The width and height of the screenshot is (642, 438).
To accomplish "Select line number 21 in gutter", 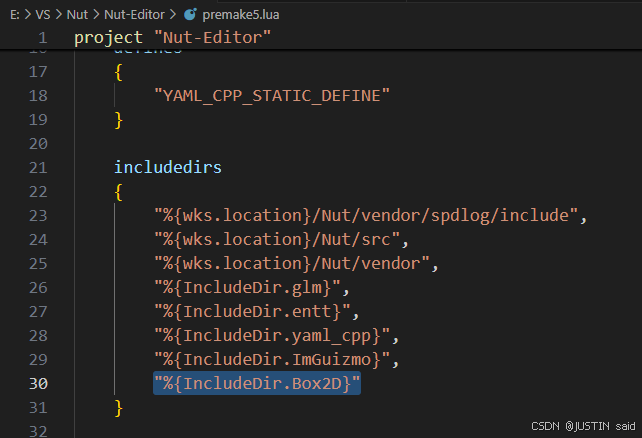I will pos(37,167).
